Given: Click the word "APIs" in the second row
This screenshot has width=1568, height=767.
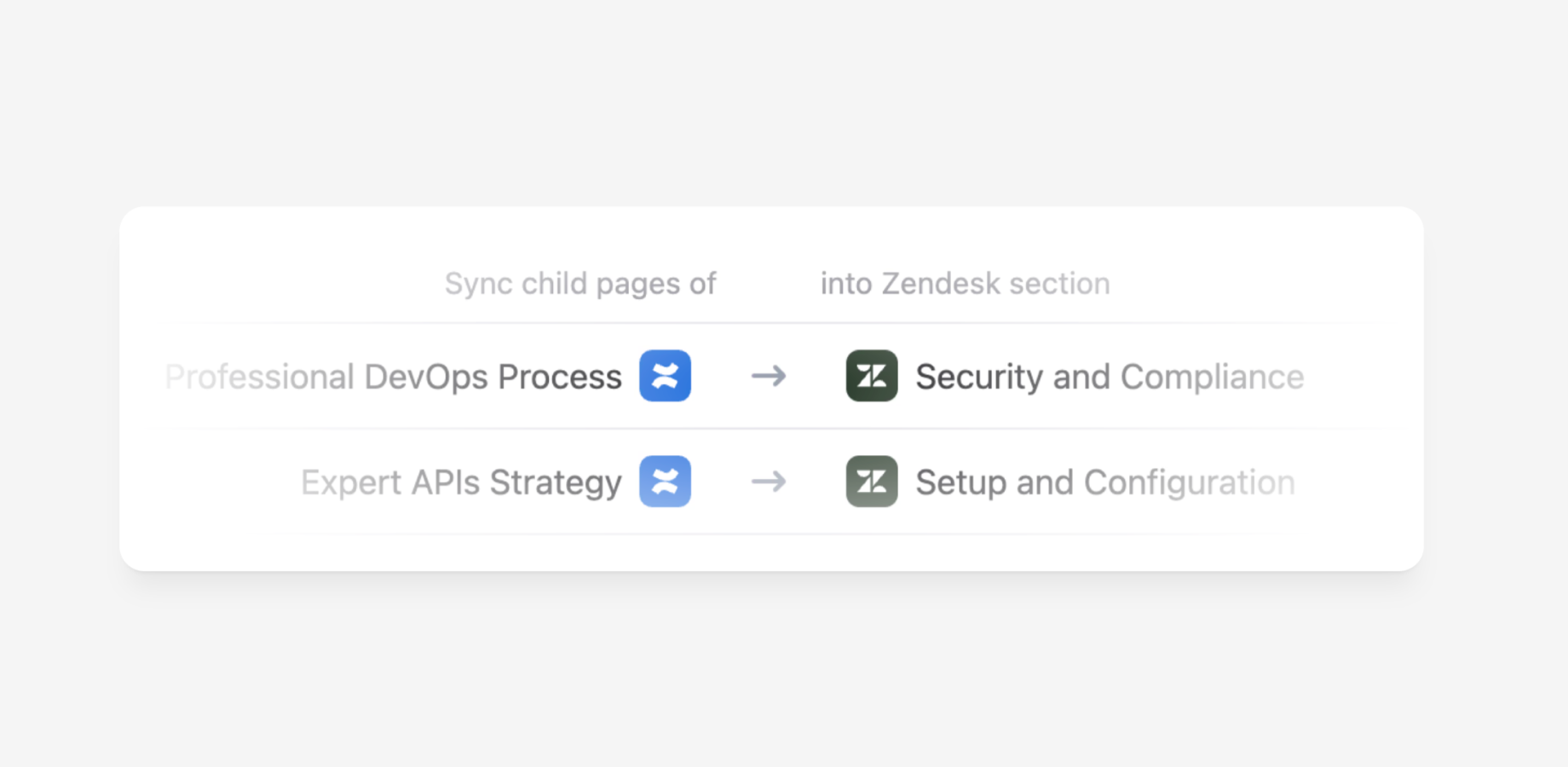Looking at the screenshot, I should click(x=446, y=482).
